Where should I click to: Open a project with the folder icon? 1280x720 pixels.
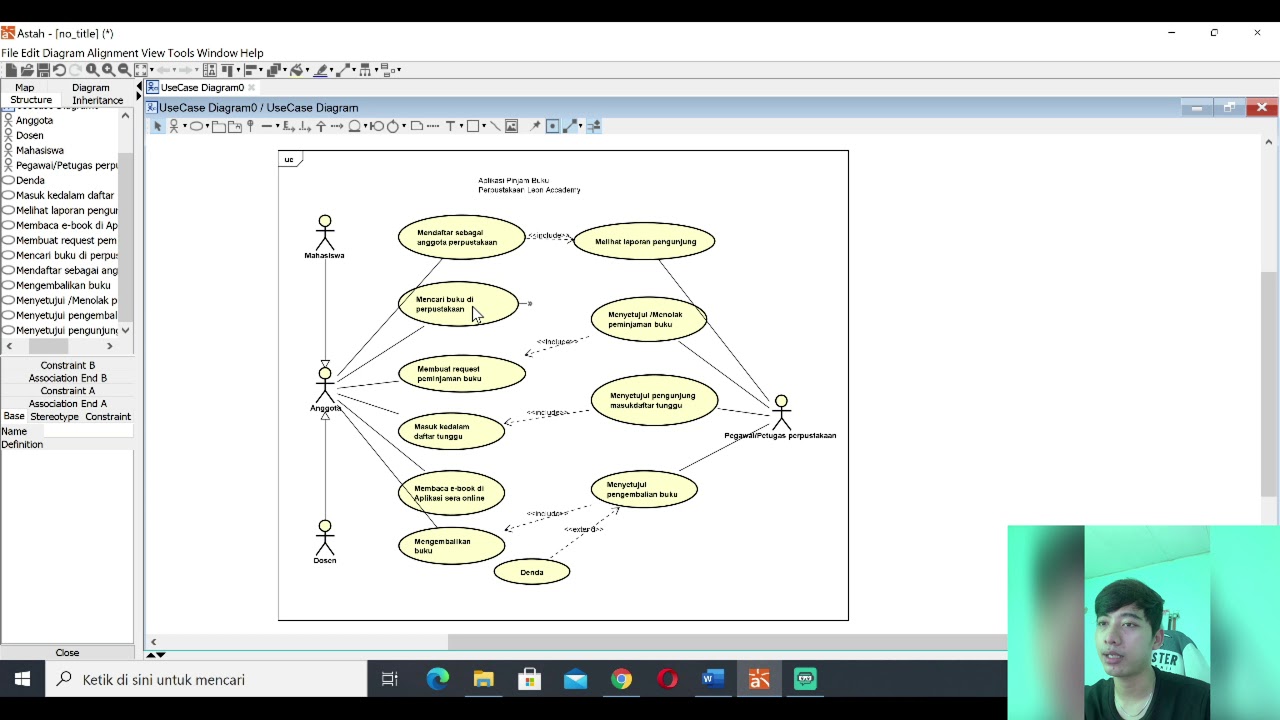point(27,70)
